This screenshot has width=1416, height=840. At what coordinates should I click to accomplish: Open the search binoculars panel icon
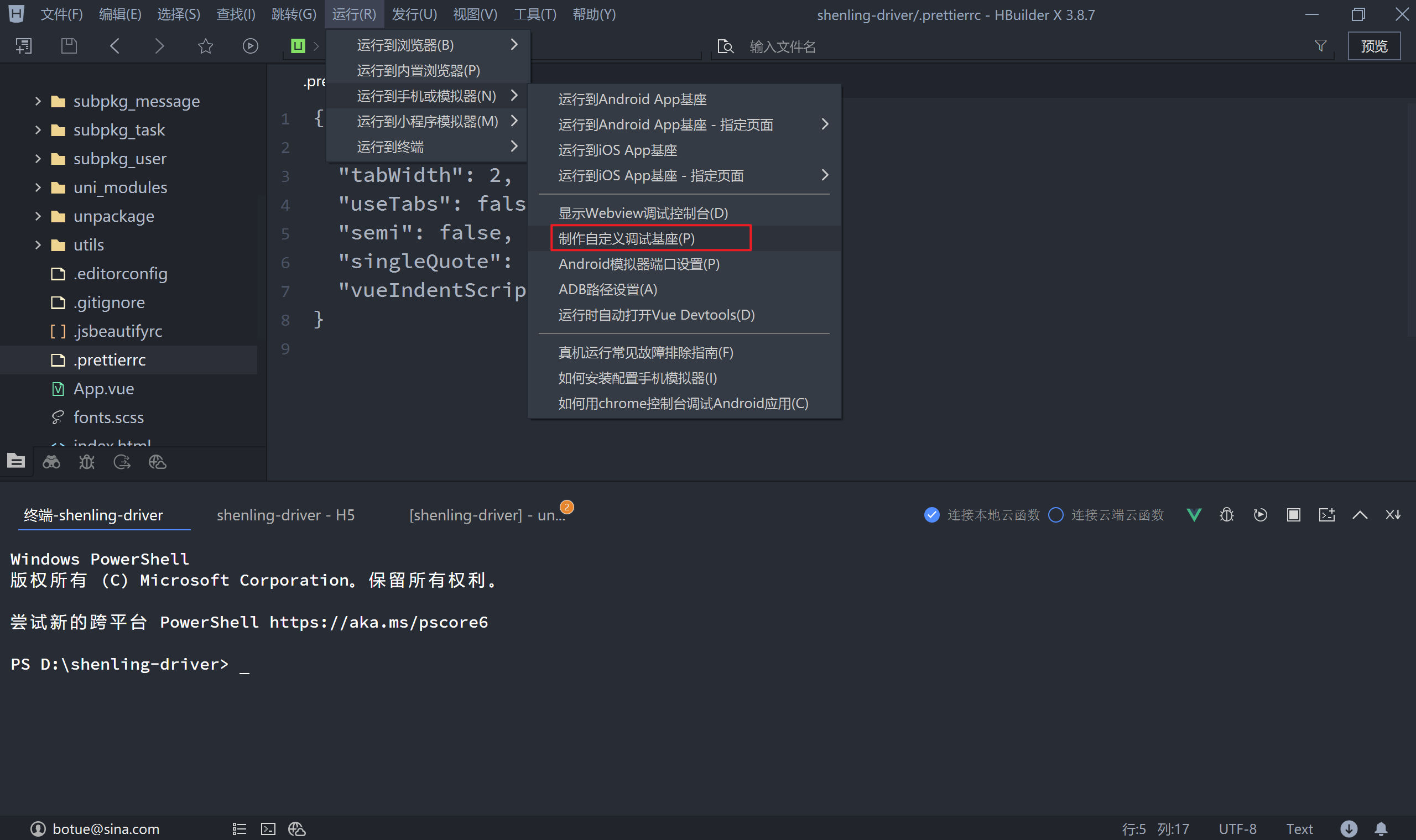point(51,462)
